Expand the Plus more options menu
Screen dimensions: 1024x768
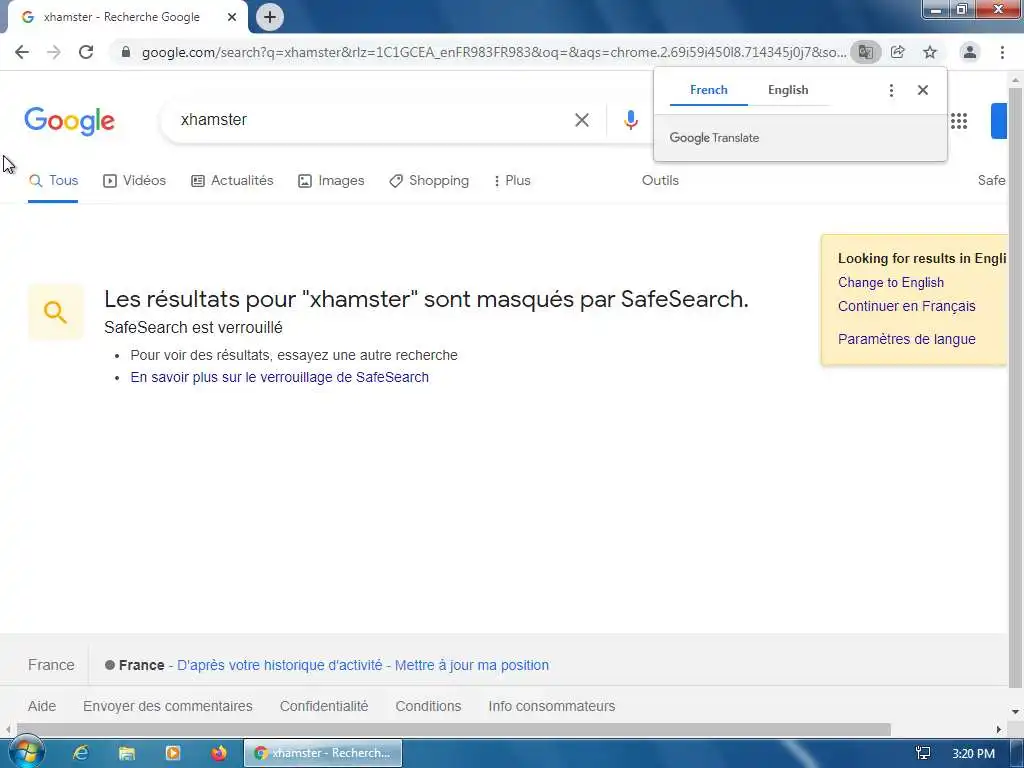[x=512, y=181]
